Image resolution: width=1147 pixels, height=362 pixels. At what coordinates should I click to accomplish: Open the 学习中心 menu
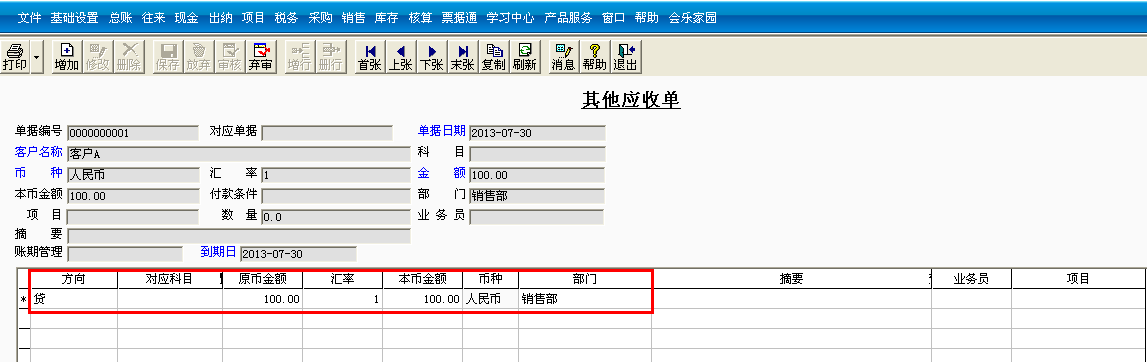510,18
